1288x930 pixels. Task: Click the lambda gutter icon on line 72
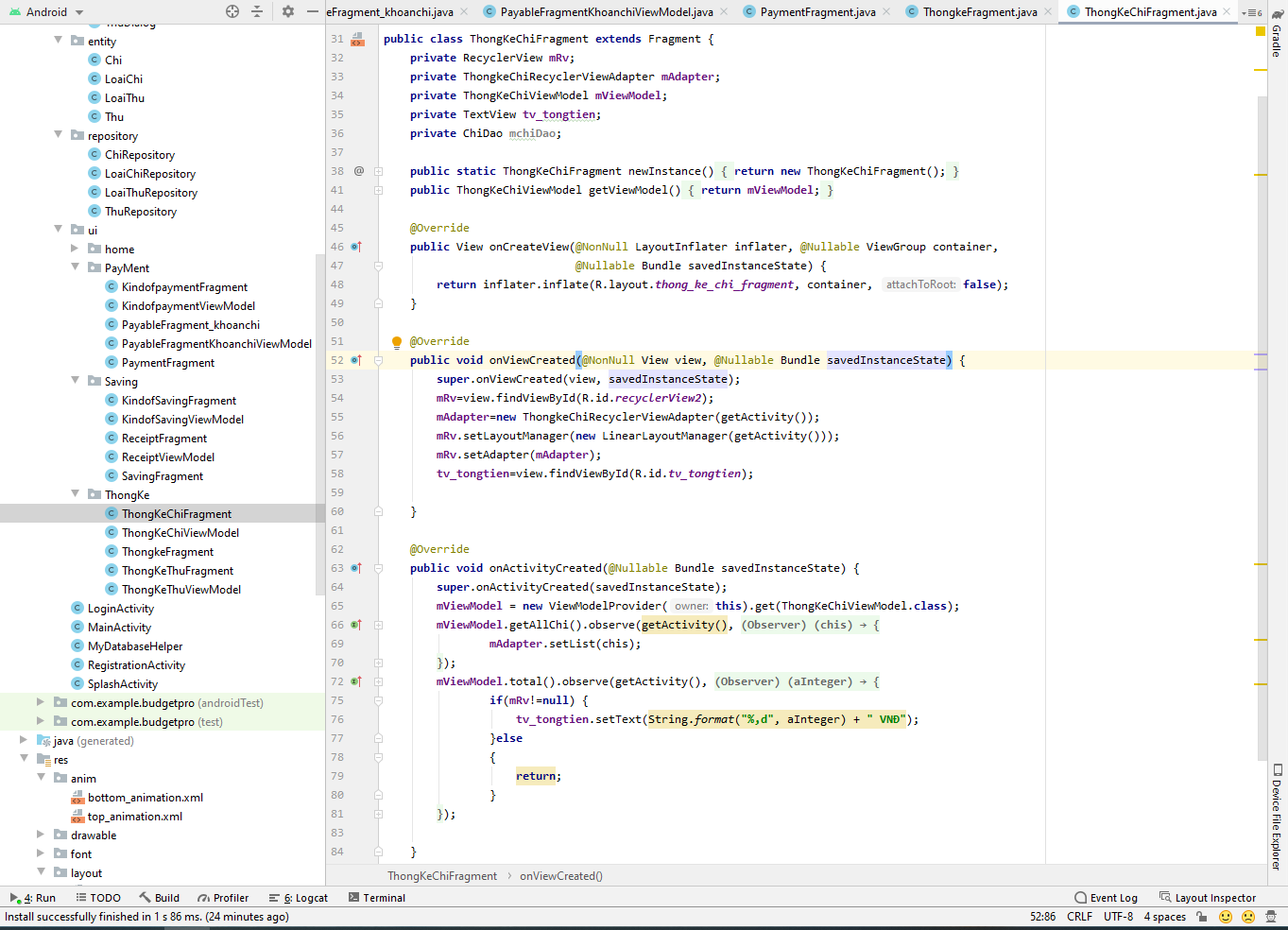point(356,681)
